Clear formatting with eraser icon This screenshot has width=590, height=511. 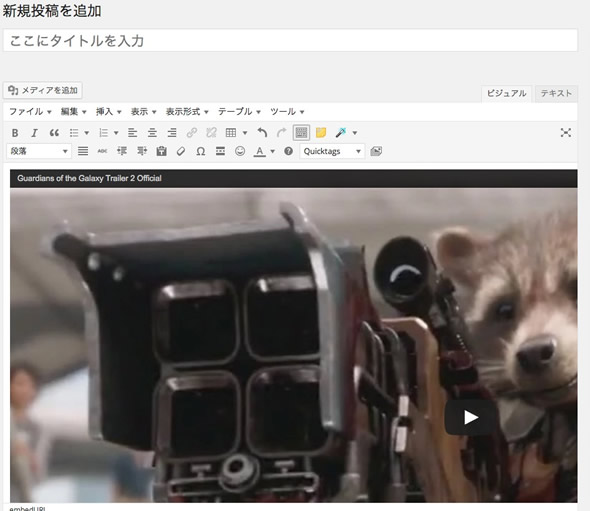(x=181, y=151)
